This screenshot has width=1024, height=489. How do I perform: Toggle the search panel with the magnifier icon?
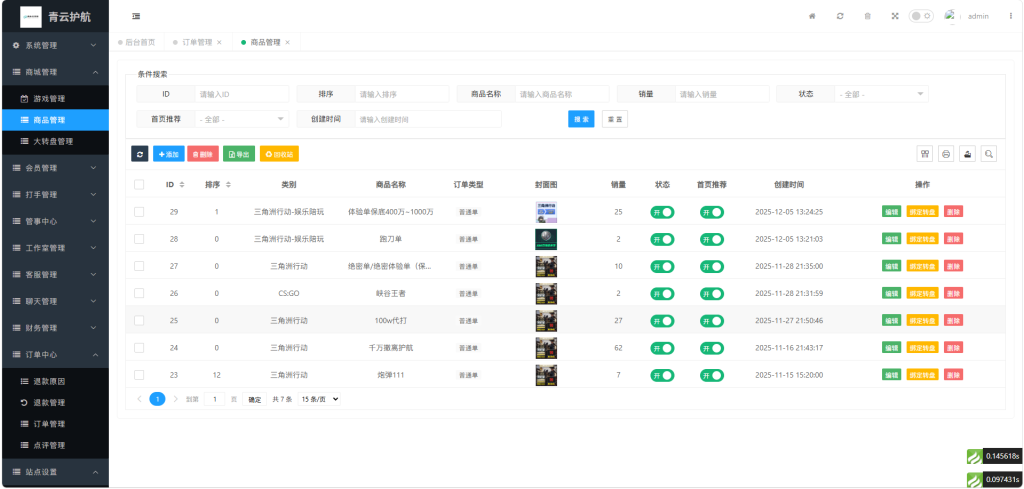(989, 154)
